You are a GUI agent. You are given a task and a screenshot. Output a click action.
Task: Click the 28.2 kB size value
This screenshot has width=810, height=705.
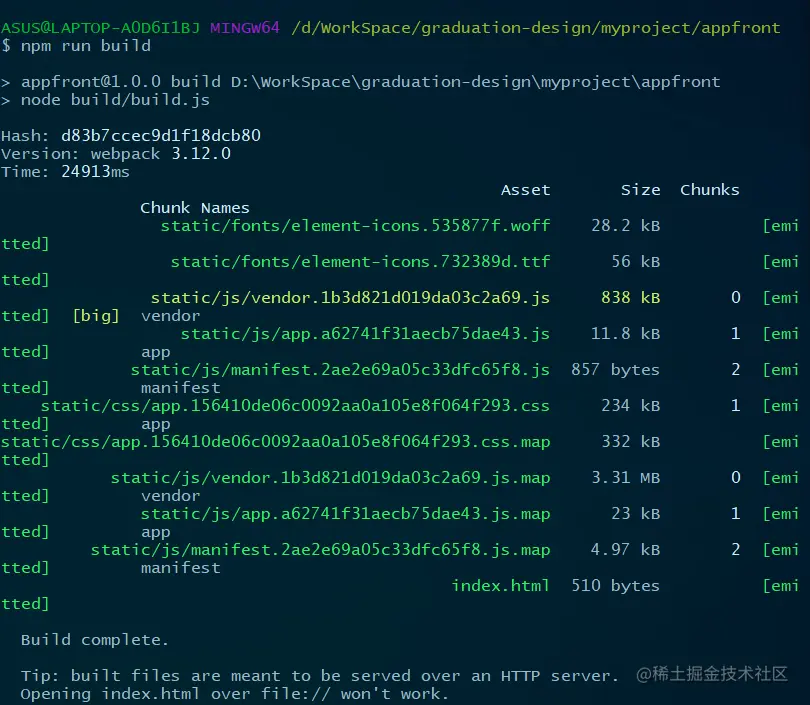[x=626, y=226]
